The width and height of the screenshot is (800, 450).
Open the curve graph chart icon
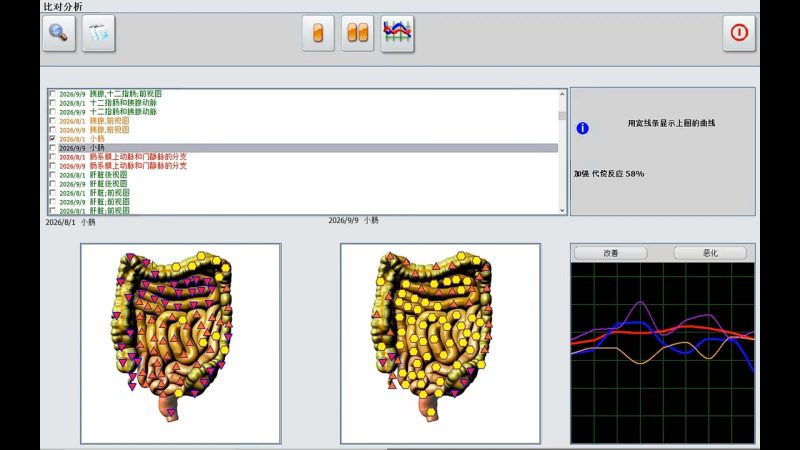point(397,34)
